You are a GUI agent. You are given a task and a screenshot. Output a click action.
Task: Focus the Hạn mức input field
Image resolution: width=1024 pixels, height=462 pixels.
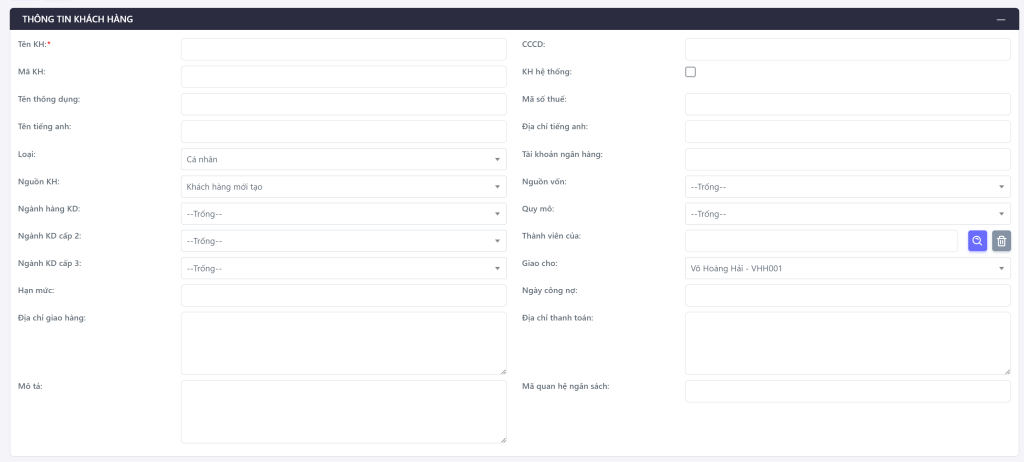(343, 295)
